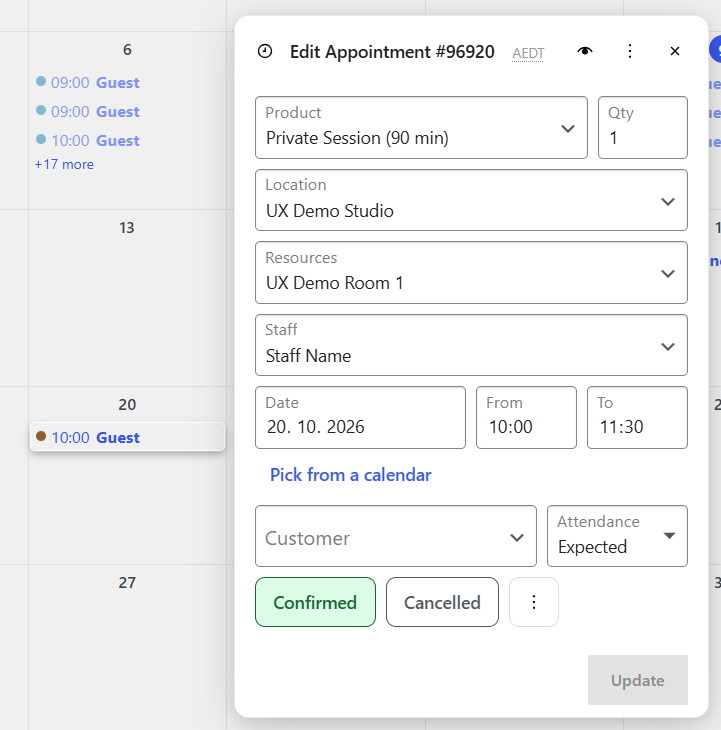The image size is (721, 730).
Task: Open the Attendance Expected dropdown
Action: [x=617, y=536]
